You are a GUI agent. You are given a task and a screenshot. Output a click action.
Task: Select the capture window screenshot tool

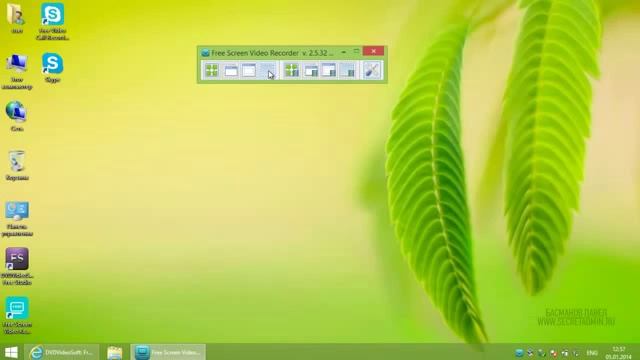coord(231,70)
